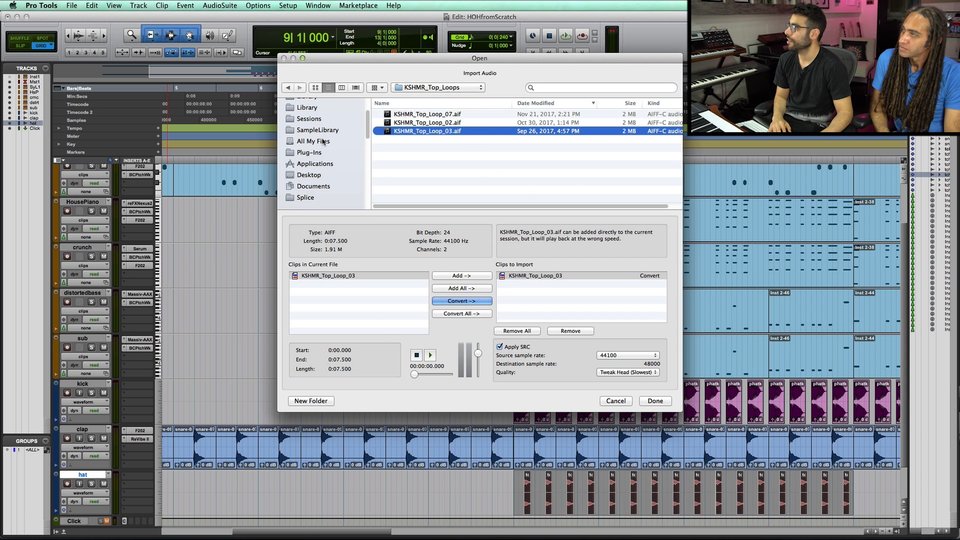960x540 pixels.
Task: Click the New Folder button
Action: (311, 401)
